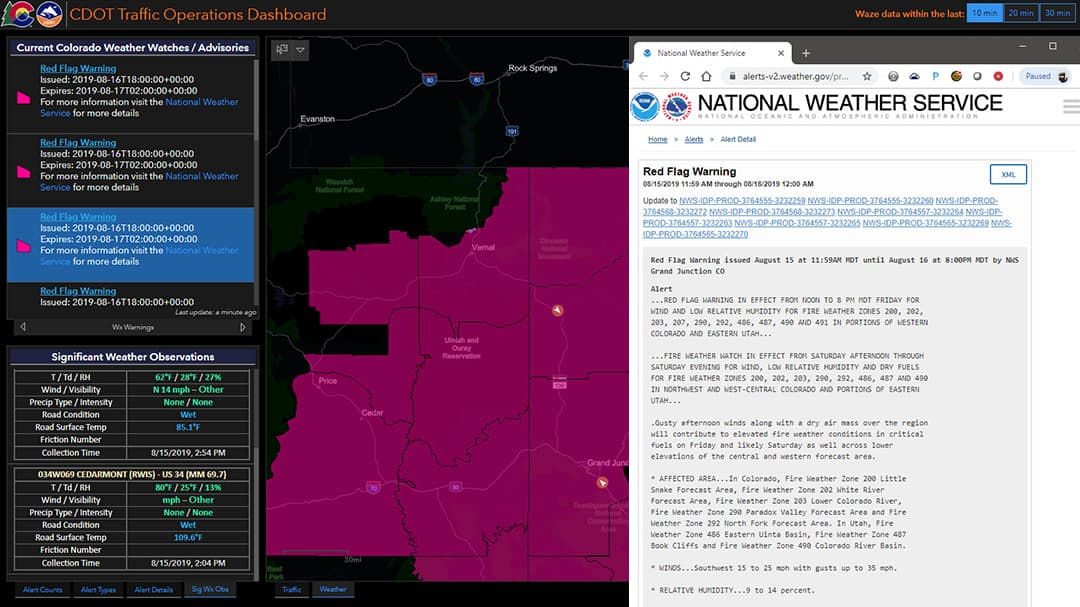Click the orange incident marker near Grand Junction

pos(603,483)
